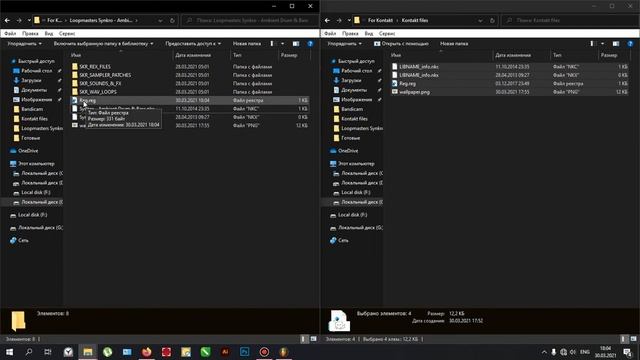
Task: Open Сервис menu in right window
Action: (x=387, y=33)
